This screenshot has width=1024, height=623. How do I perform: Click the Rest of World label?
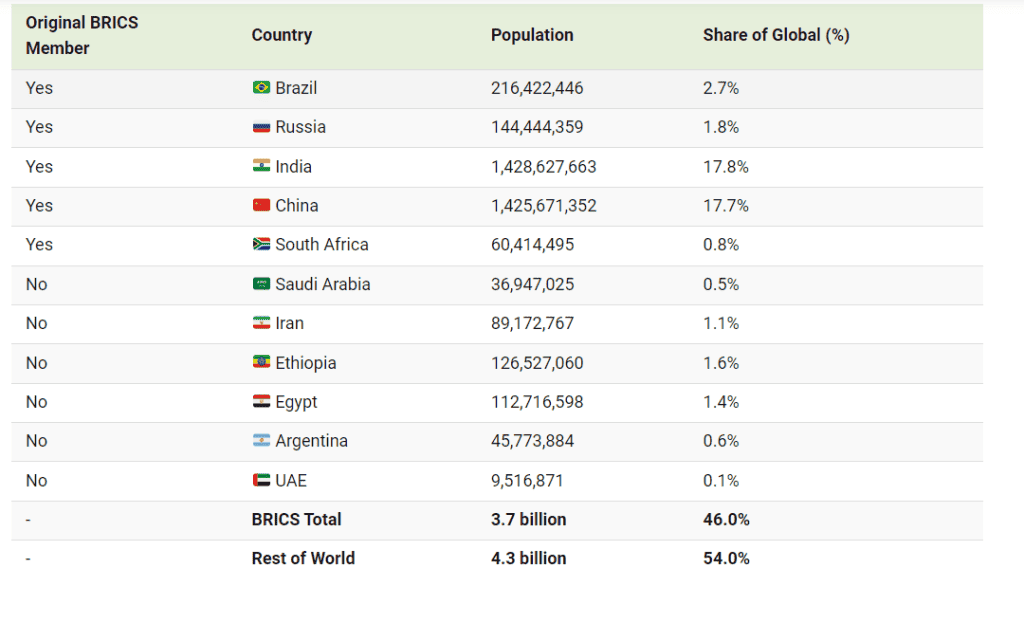(303, 558)
